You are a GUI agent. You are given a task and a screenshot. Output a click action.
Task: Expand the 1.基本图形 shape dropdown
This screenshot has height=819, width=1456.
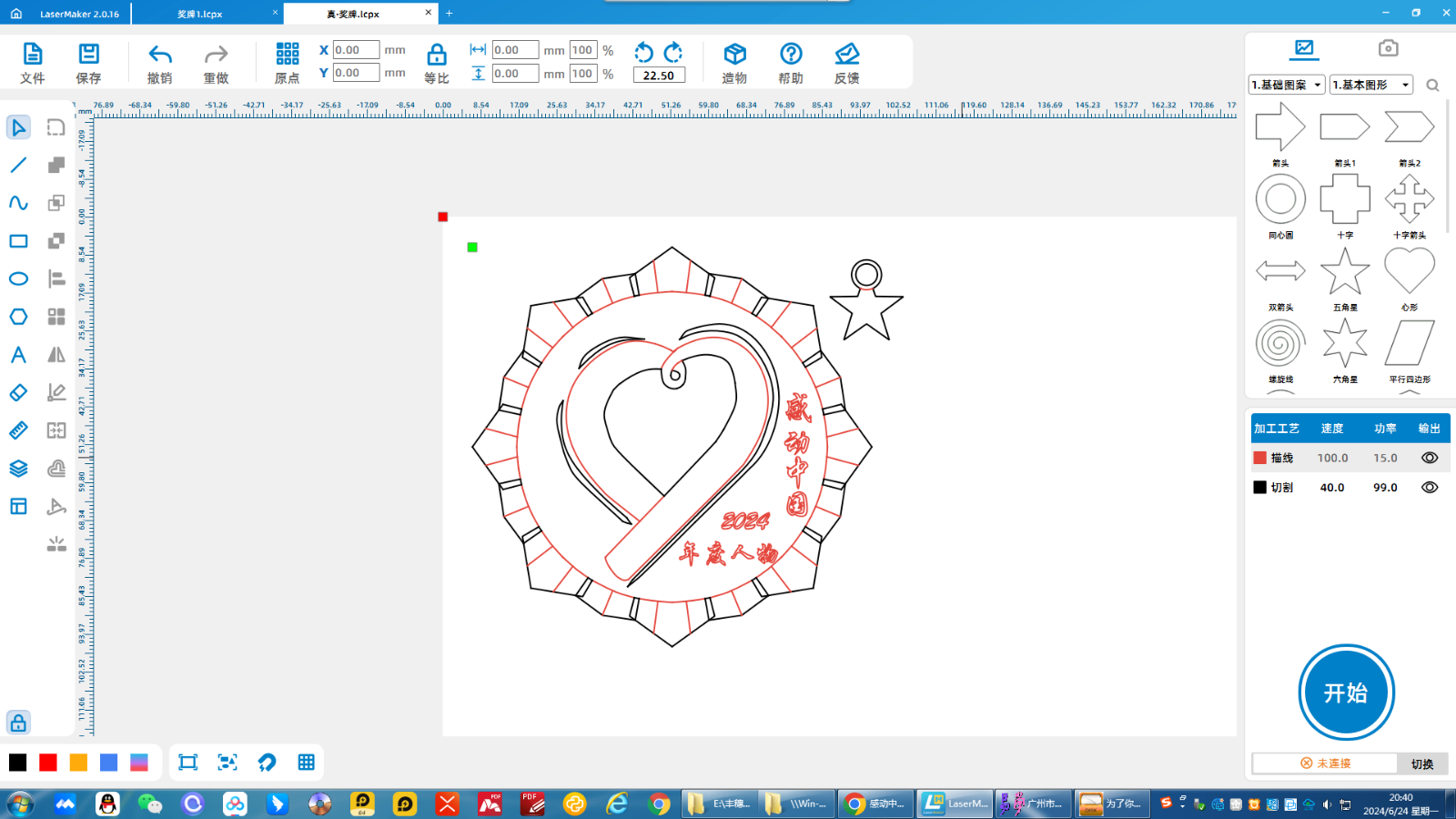coord(1370,85)
